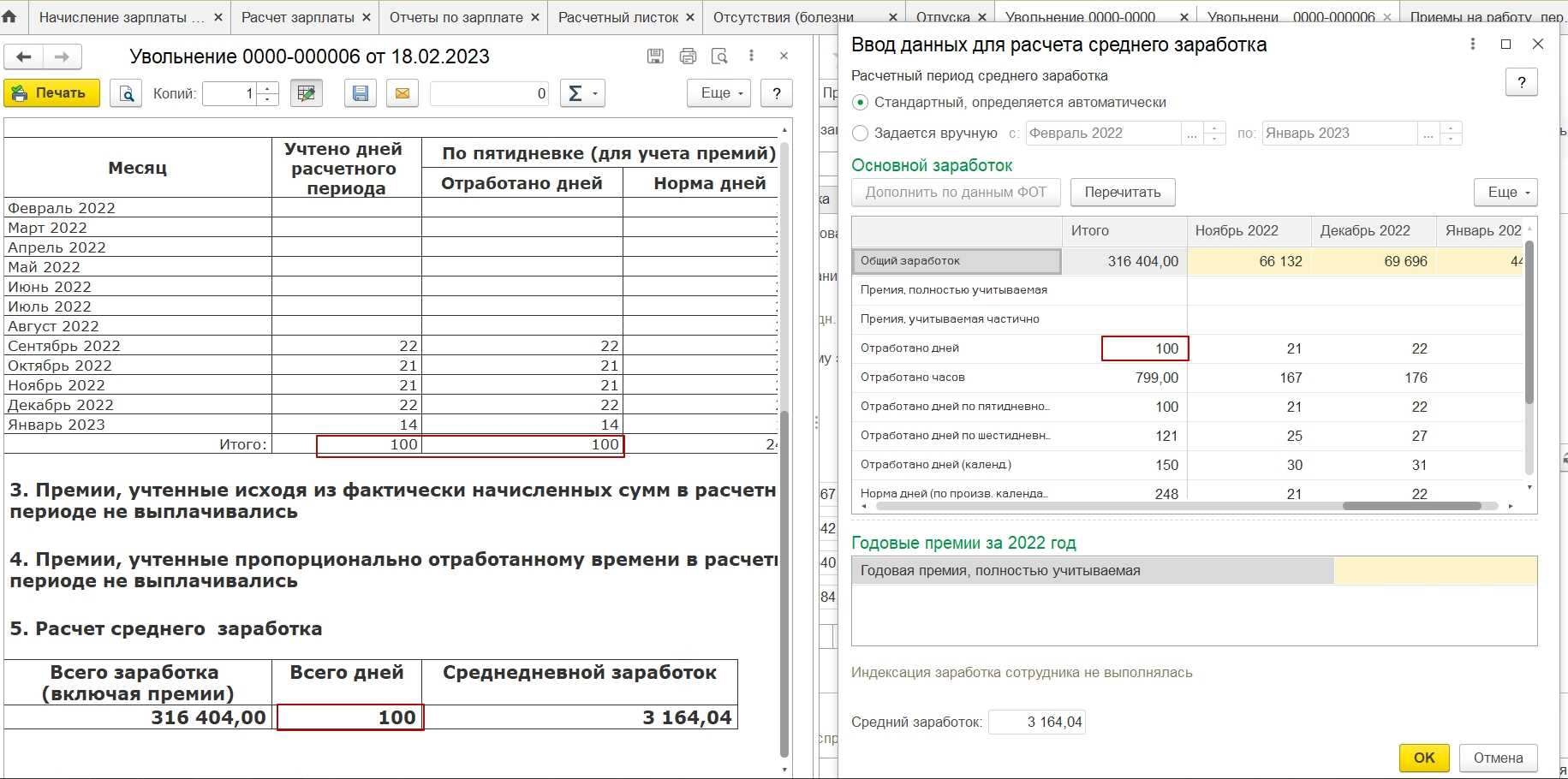Send document by email envelope icon
Viewport: 1568px width, 779px height.
tap(402, 93)
